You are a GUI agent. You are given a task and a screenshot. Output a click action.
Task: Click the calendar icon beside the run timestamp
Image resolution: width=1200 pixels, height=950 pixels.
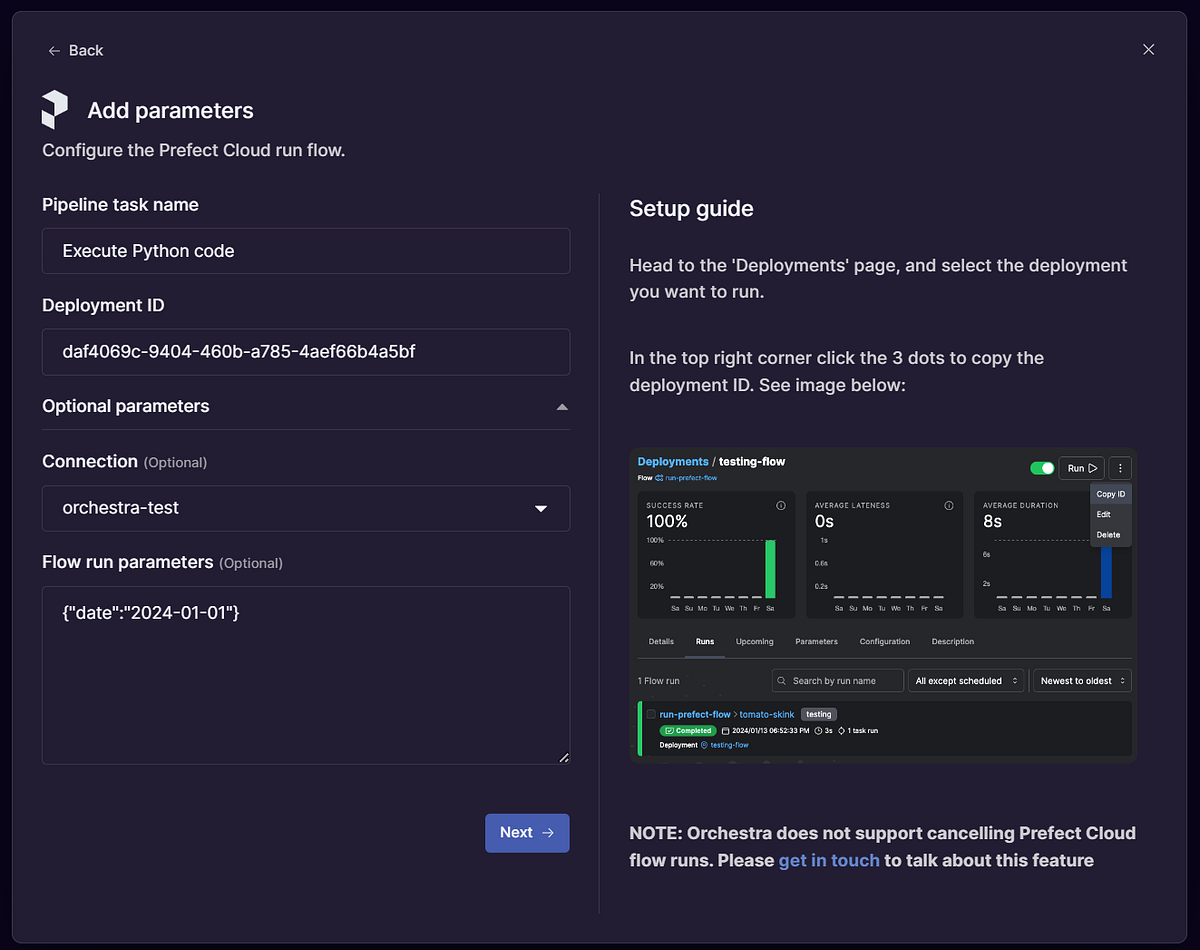[725, 731]
